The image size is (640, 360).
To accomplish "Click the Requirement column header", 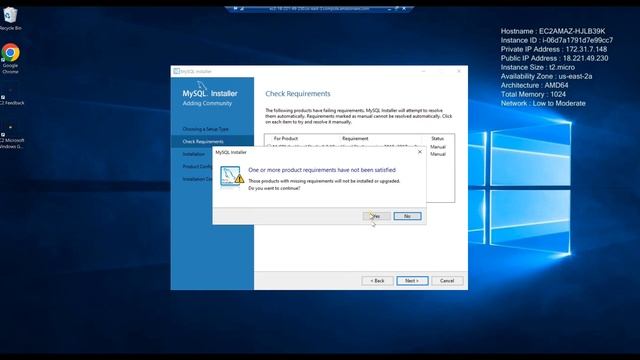I will 355,138.
